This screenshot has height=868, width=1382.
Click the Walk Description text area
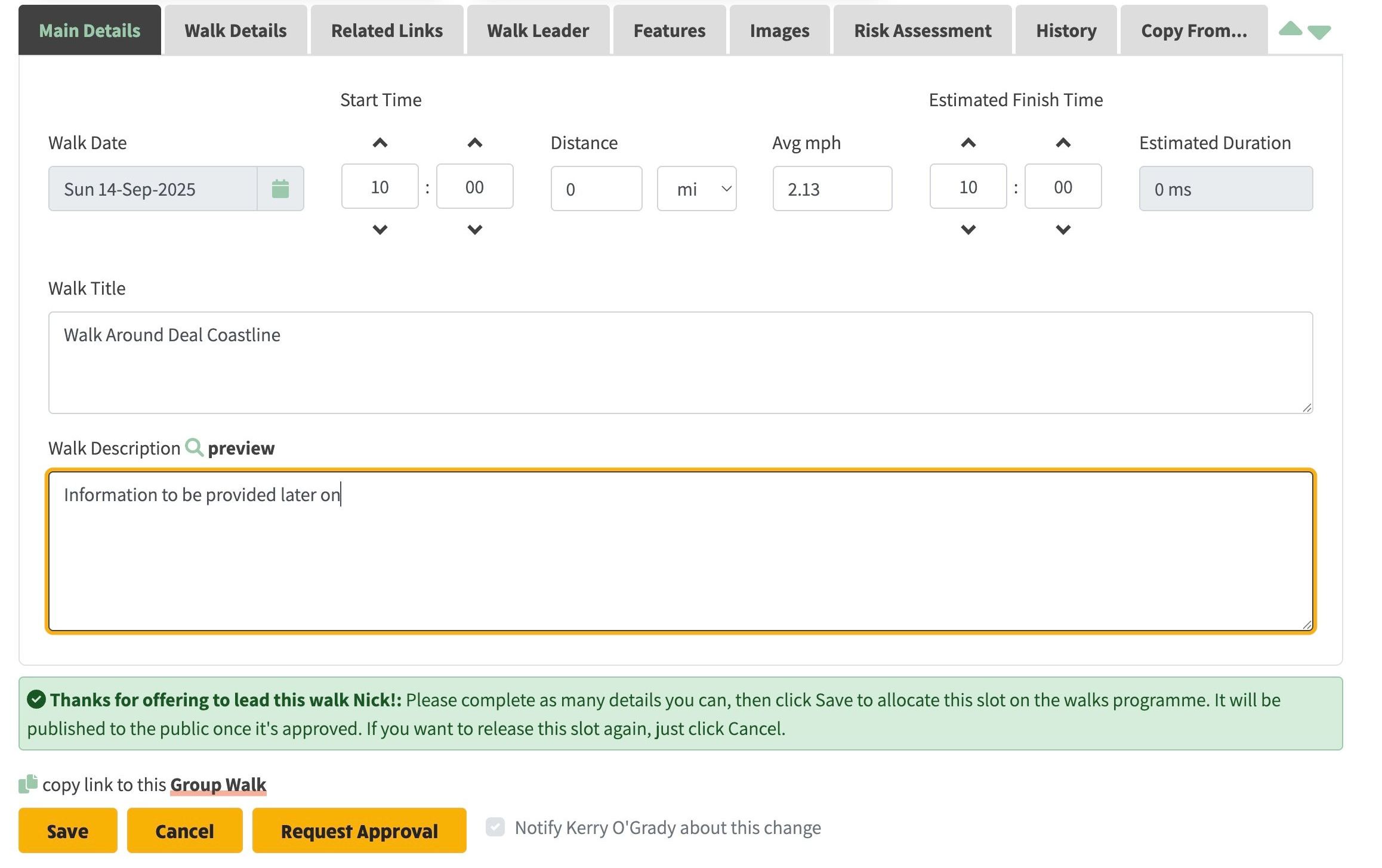click(681, 551)
